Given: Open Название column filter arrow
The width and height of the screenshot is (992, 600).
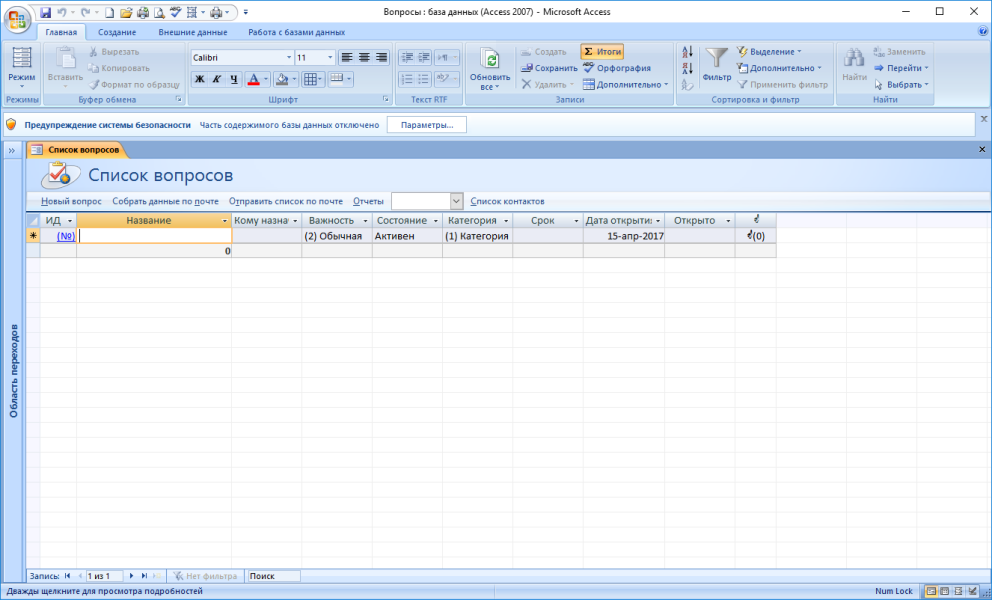Looking at the screenshot, I should pos(225,221).
